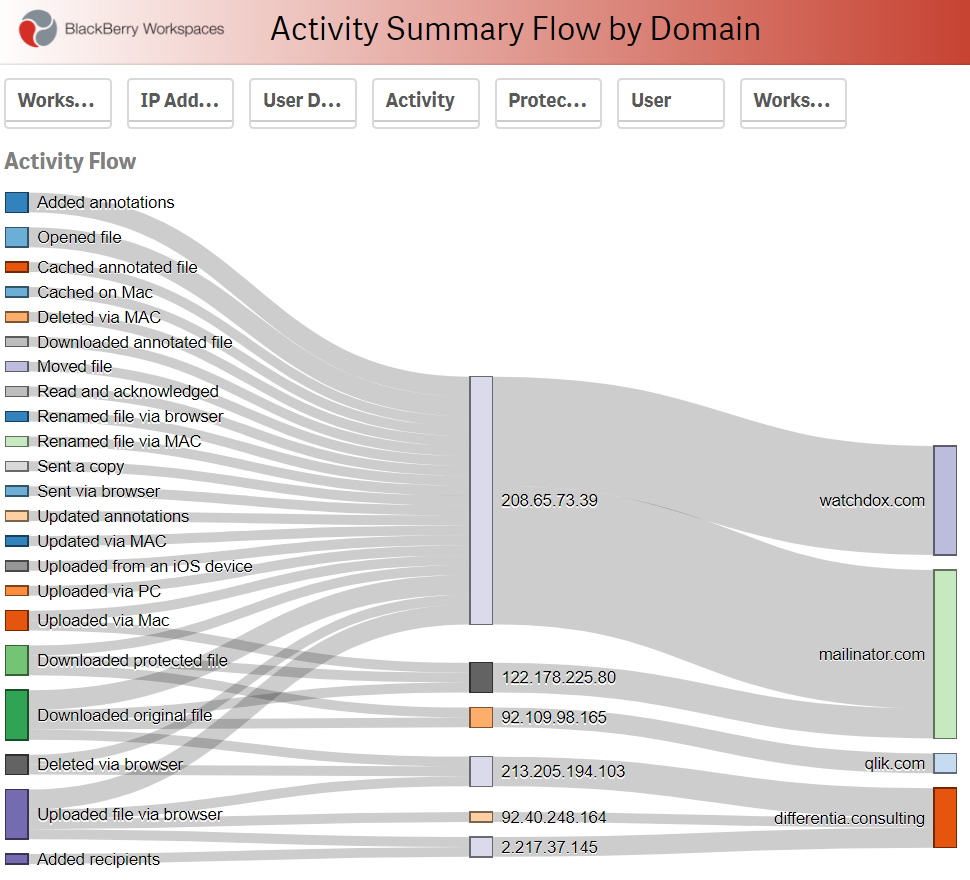Screen dimensions: 970x880
Task: Select the orange 92.109.98.165 IP node
Action: tap(481, 717)
